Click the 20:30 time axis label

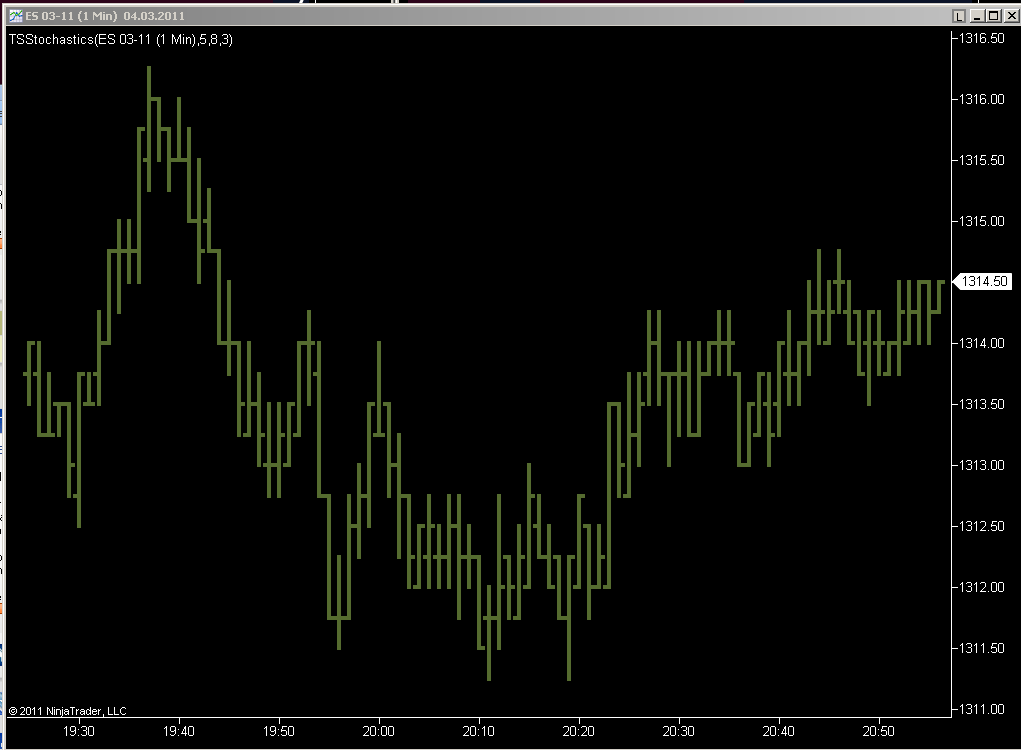(x=678, y=731)
